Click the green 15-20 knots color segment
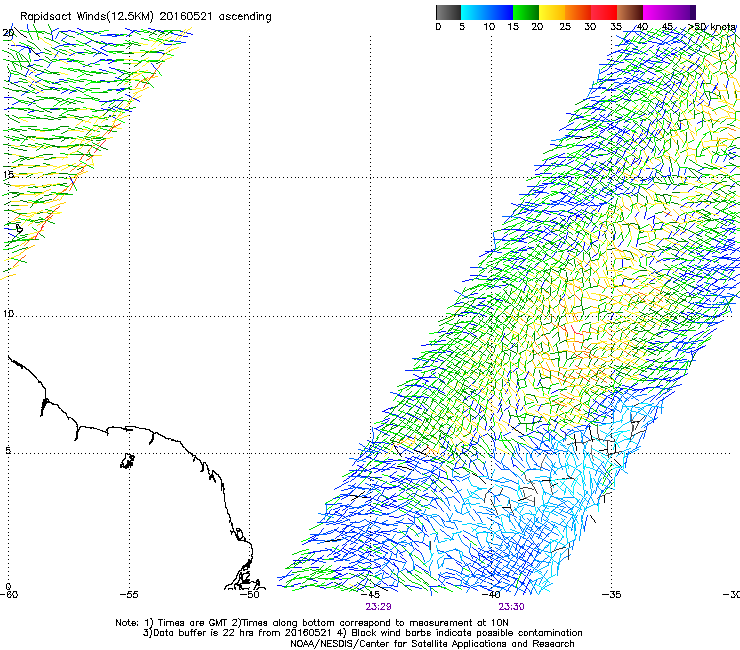 coord(526,12)
